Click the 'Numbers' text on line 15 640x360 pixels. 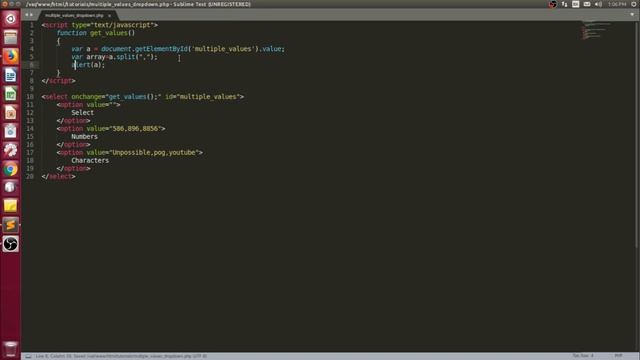84,137
